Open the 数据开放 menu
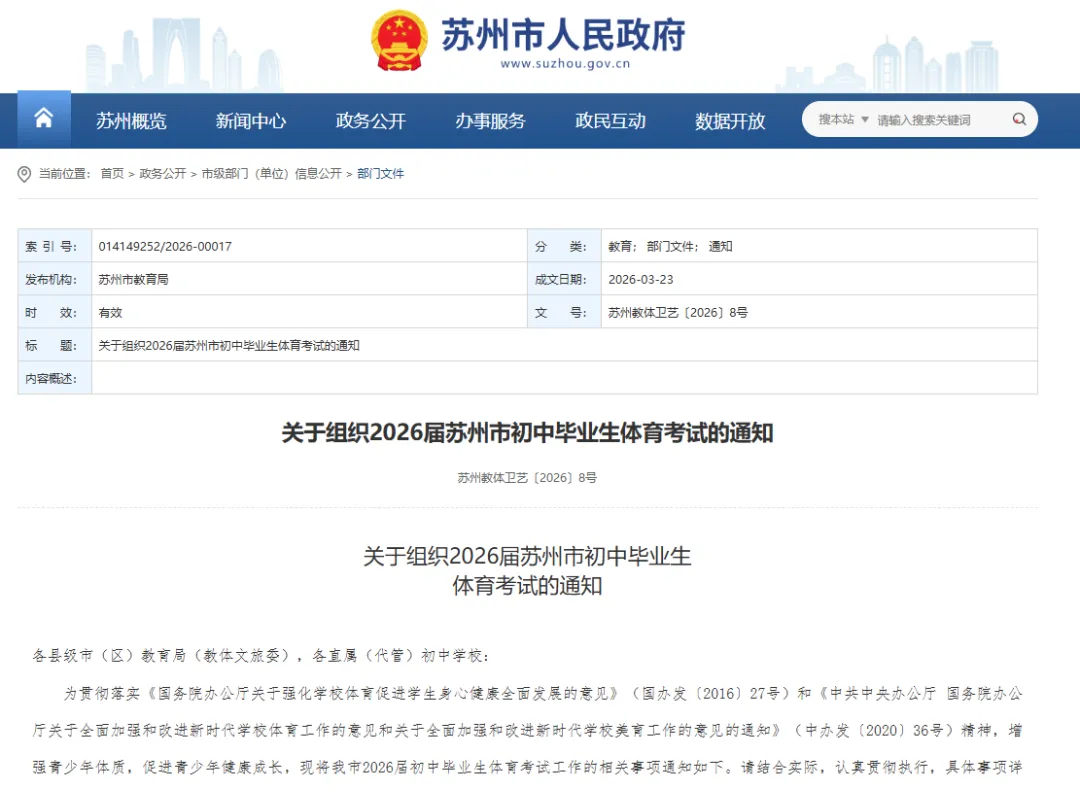The height and width of the screenshot is (789, 1080). [x=727, y=120]
